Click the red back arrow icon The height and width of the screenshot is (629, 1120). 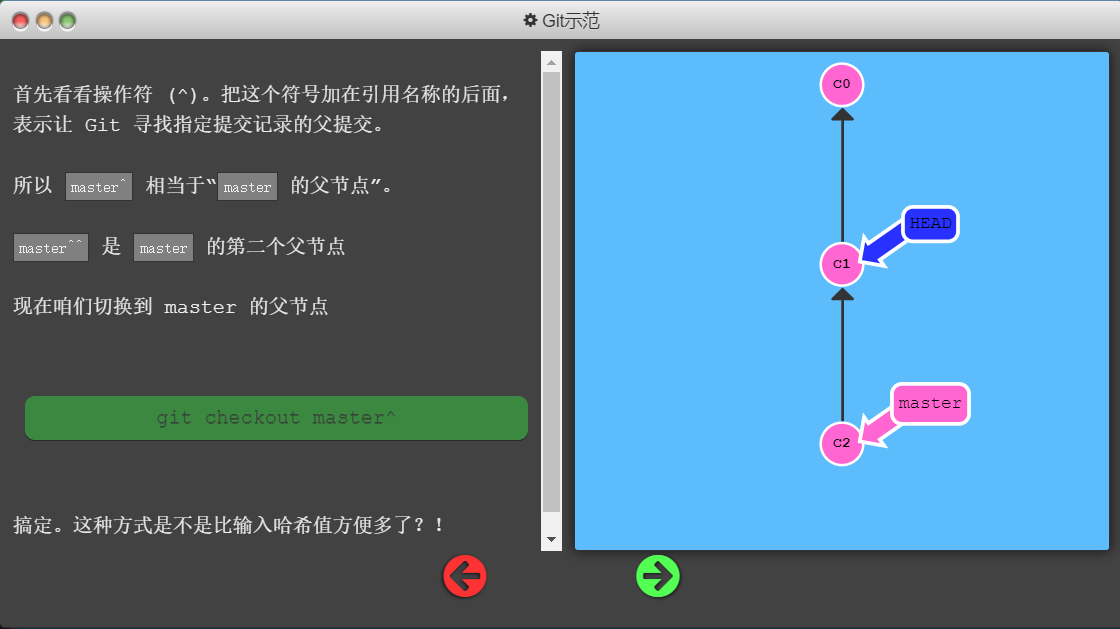click(x=465, y=577)
